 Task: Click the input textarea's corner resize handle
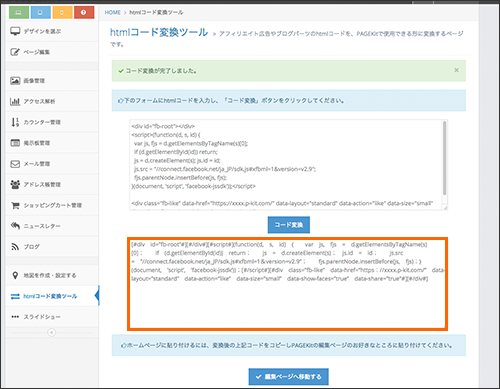(445, 207)
